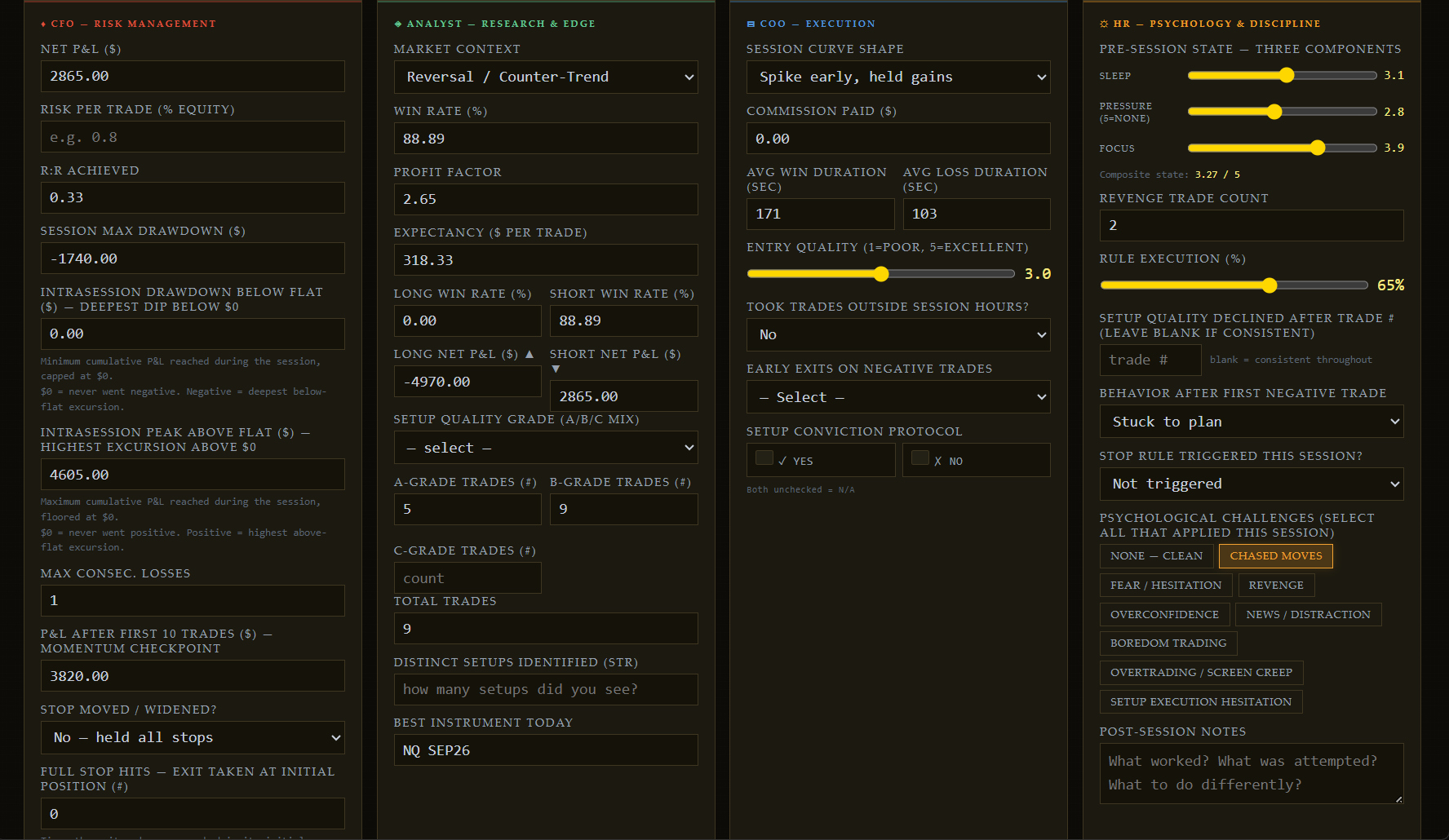Screen dimensions: 1449x840
Task: Open the Market Context dropdown
Action: tap(545, 77)
